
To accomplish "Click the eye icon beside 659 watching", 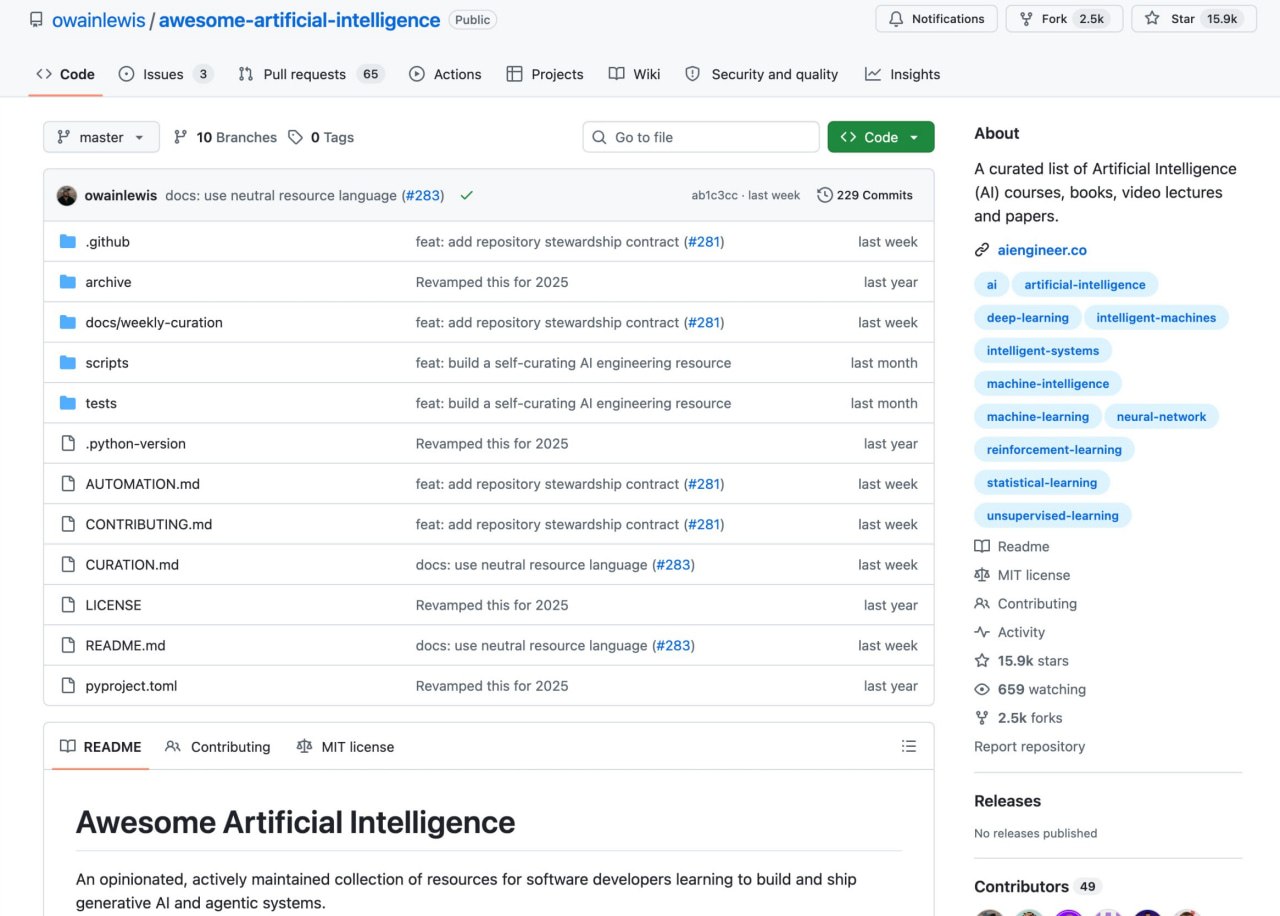I will pyautogui.click(x=982, y=689).
